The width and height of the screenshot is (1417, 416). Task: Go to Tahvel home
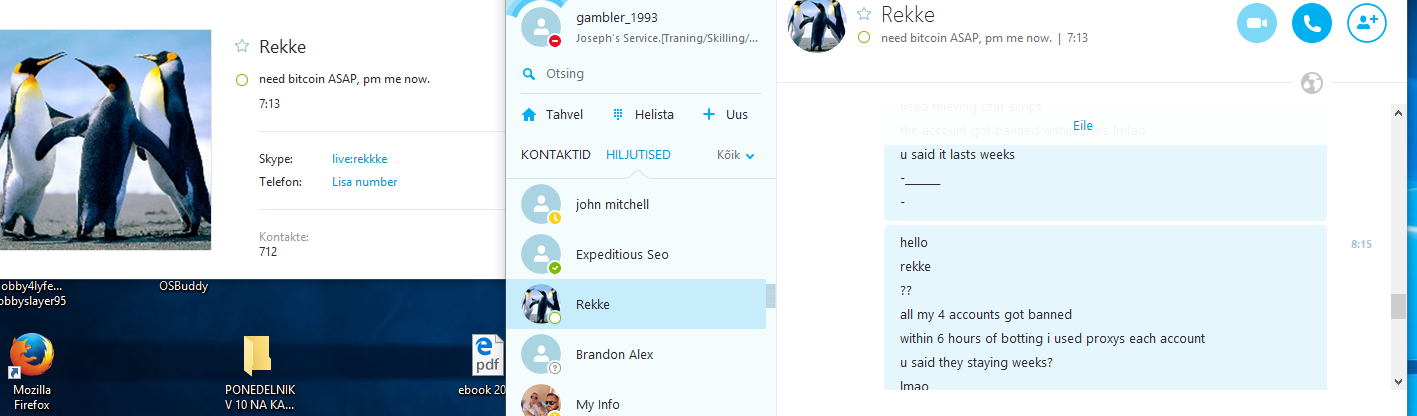[552, 115]
